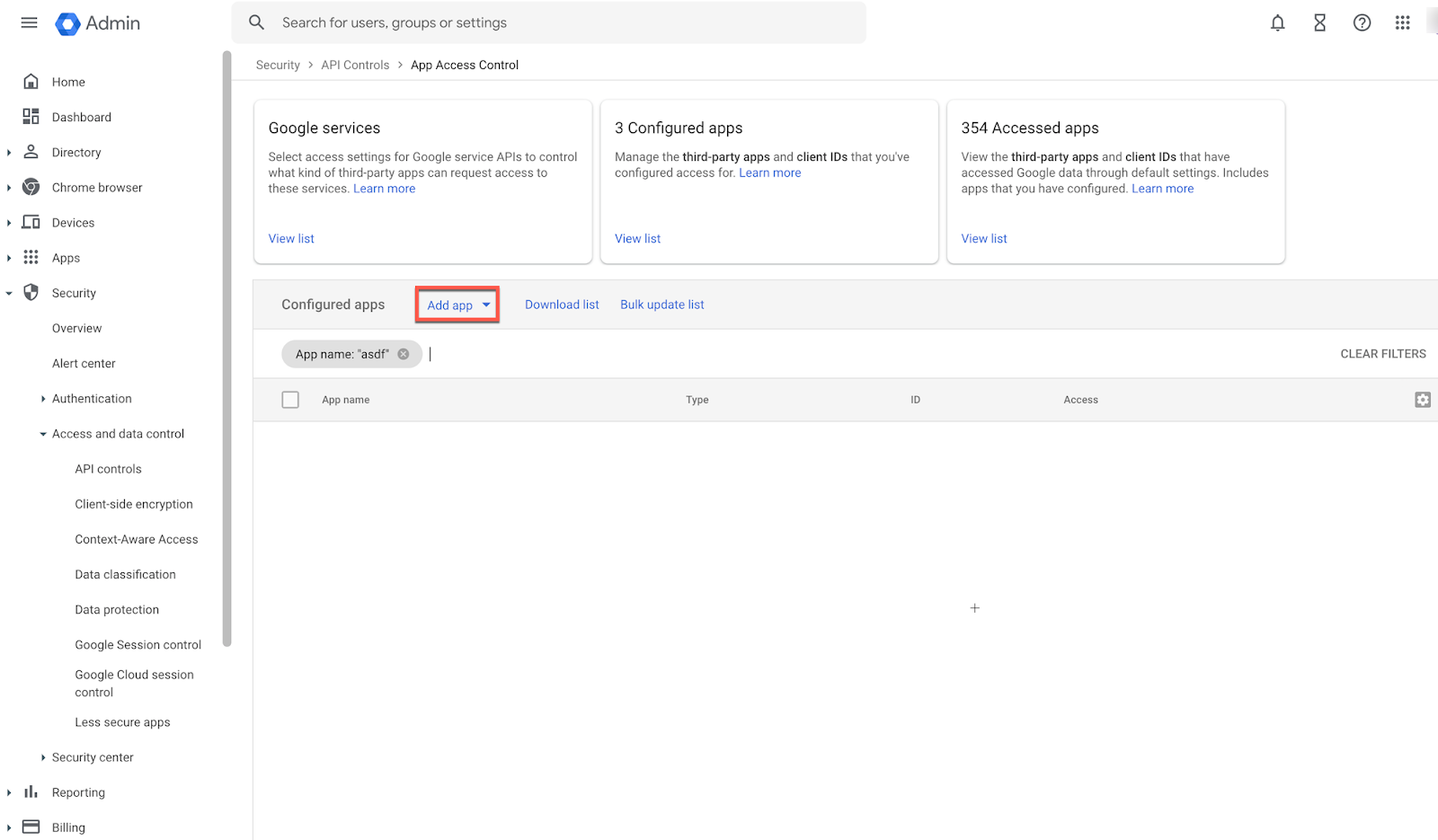
Task: Open help using the question mark icon
Action: (1362, 22)
